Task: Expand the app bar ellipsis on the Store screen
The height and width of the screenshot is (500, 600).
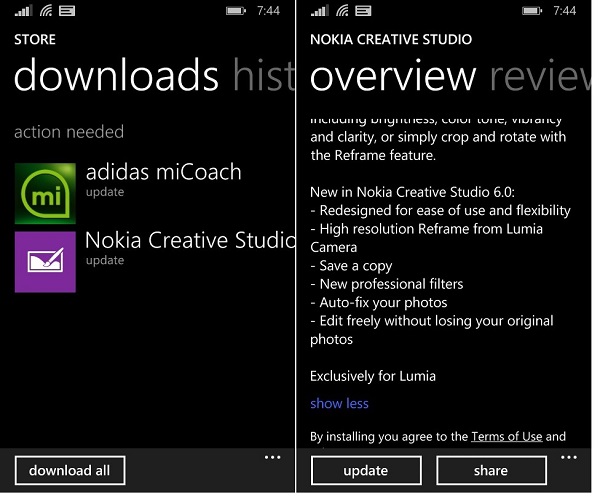Action: pyautogui.click(x=272, y=457)
